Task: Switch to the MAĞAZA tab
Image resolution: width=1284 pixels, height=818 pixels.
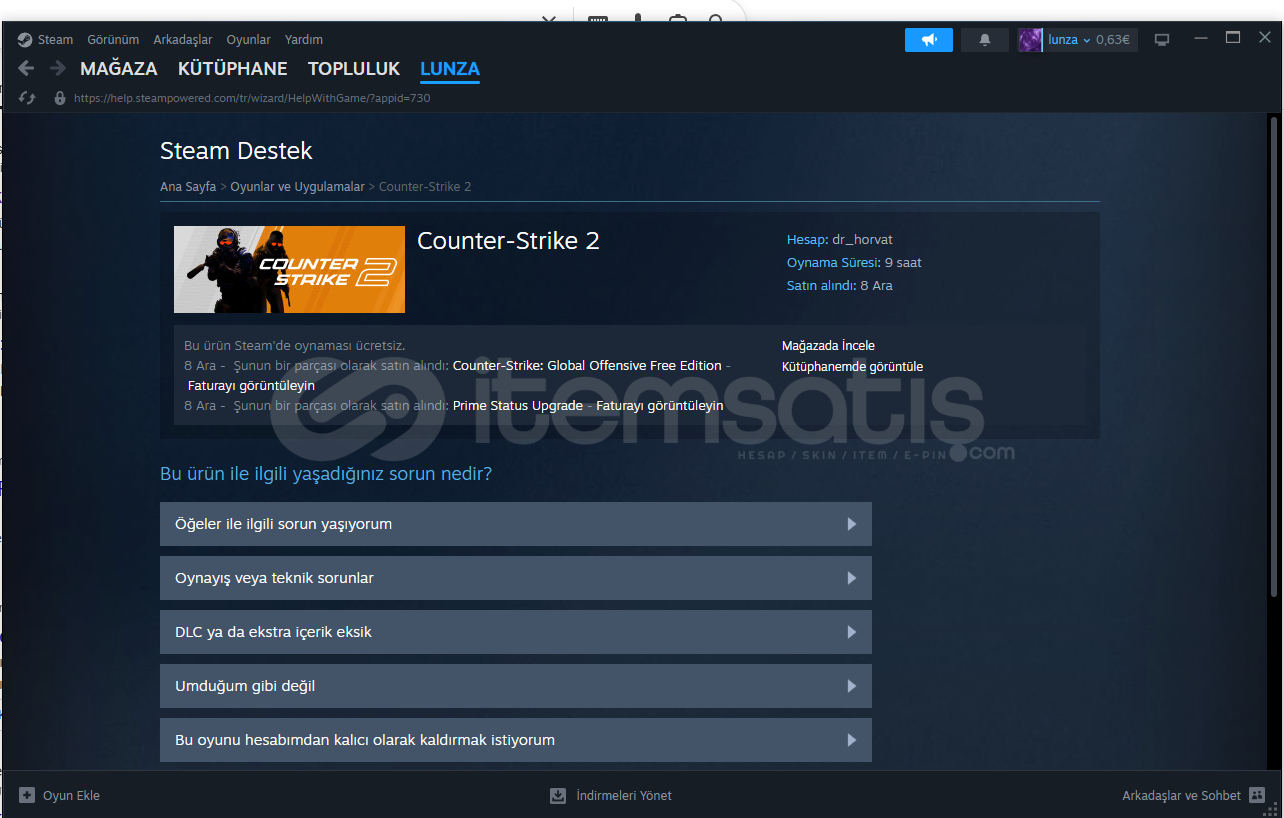Action: (119, 69)
